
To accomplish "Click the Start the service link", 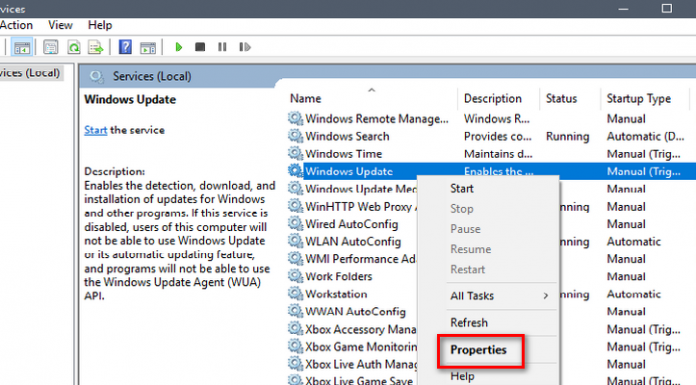I will coord(95,130).
